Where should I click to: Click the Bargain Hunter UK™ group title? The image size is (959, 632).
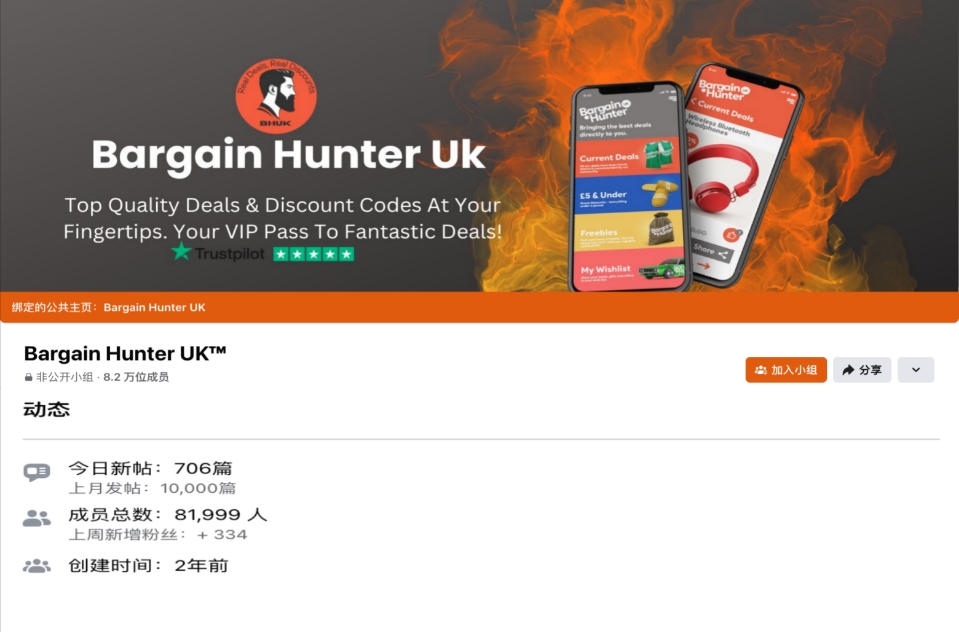coord(125,354)
